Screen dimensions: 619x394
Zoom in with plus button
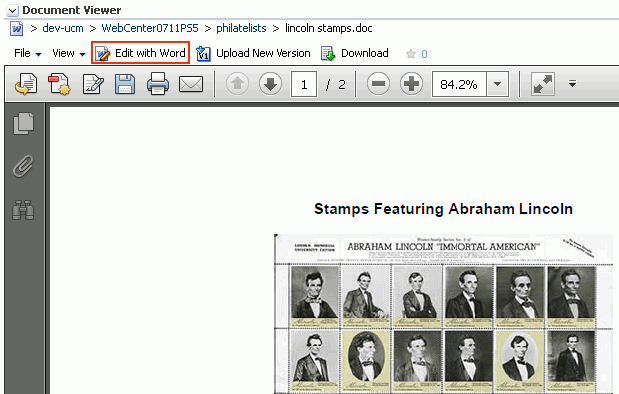click(411, 84)
